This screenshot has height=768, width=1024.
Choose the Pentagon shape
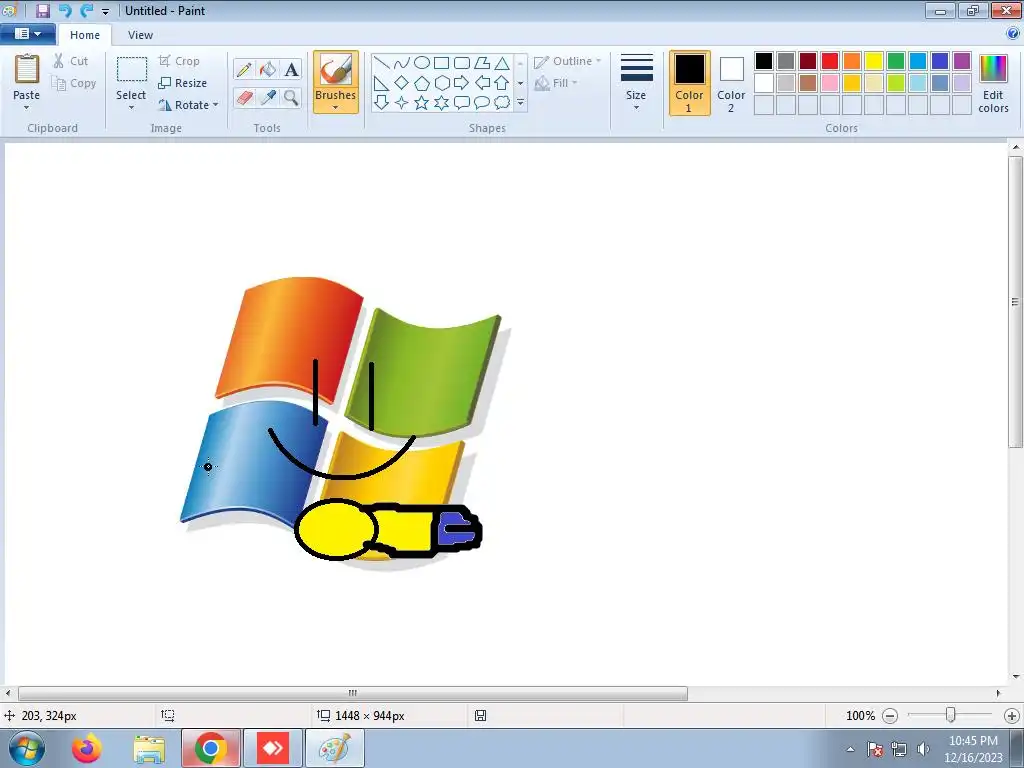422,83
